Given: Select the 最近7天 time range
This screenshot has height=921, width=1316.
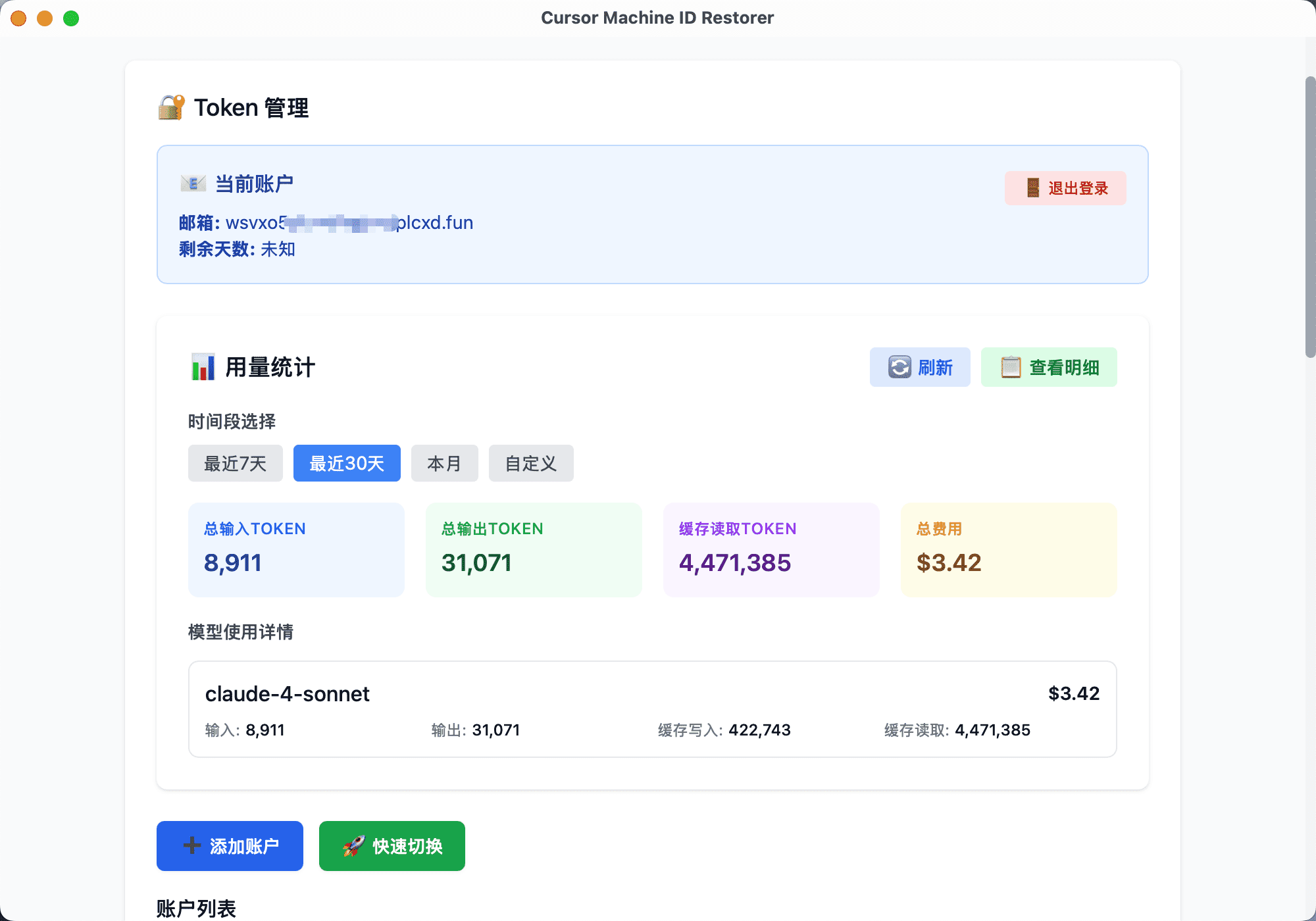Looking at the screenshot, I should pyautogui.click(x=235, y=464).
